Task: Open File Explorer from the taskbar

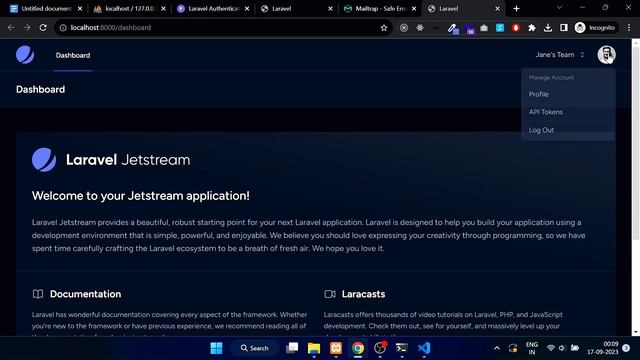Action: [314, 348]
